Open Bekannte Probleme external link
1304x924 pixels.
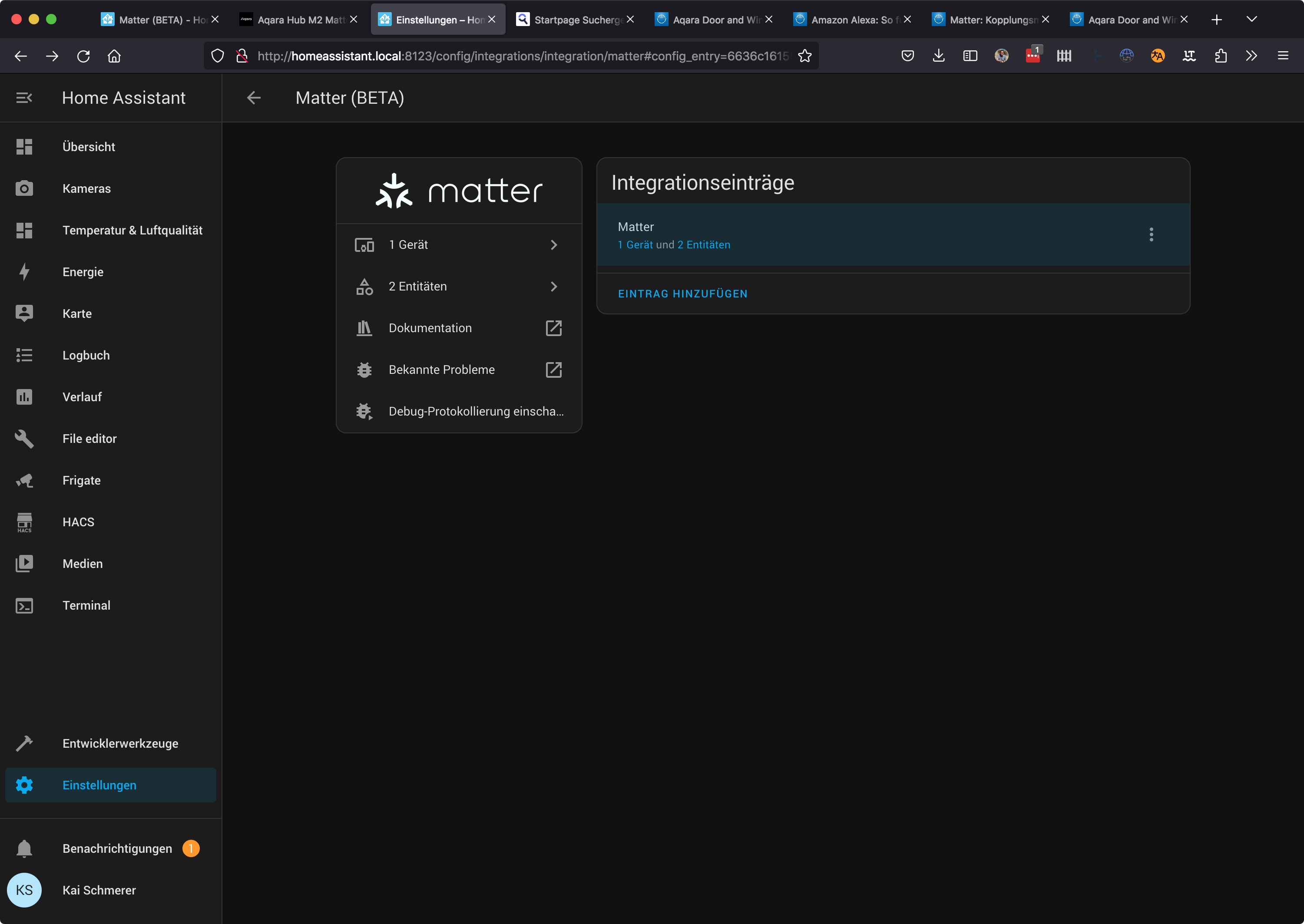pyautogui.click(x=458, y=370)
